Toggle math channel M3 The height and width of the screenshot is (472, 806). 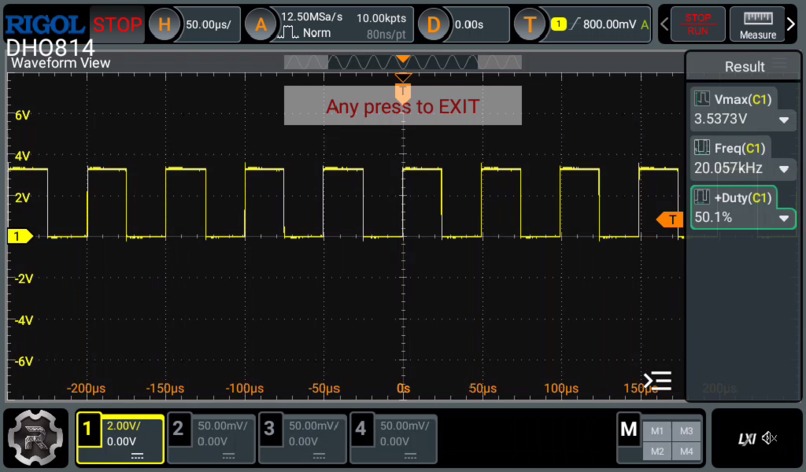[x=686, y=431]
